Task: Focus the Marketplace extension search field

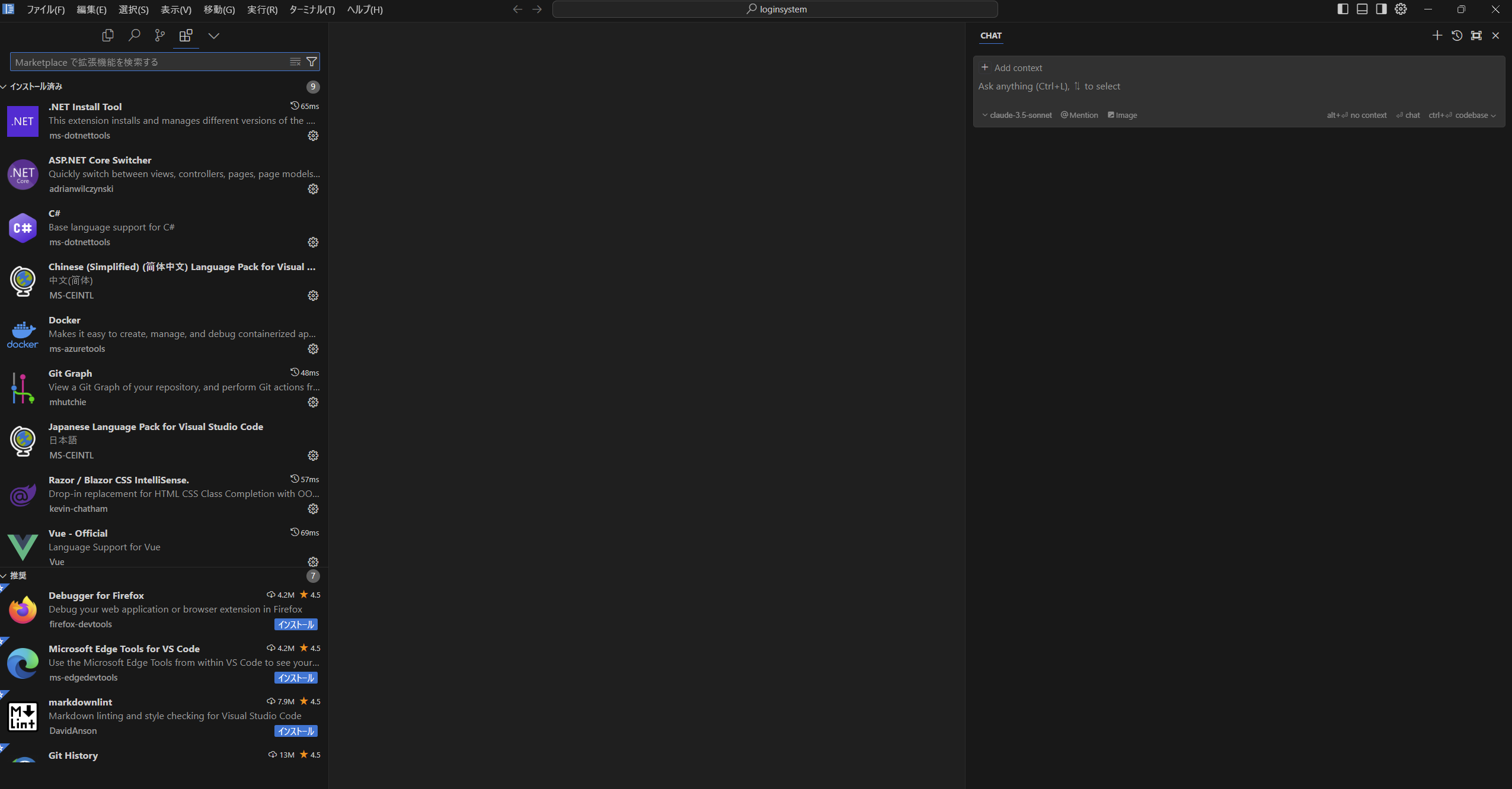Action: 148,62
